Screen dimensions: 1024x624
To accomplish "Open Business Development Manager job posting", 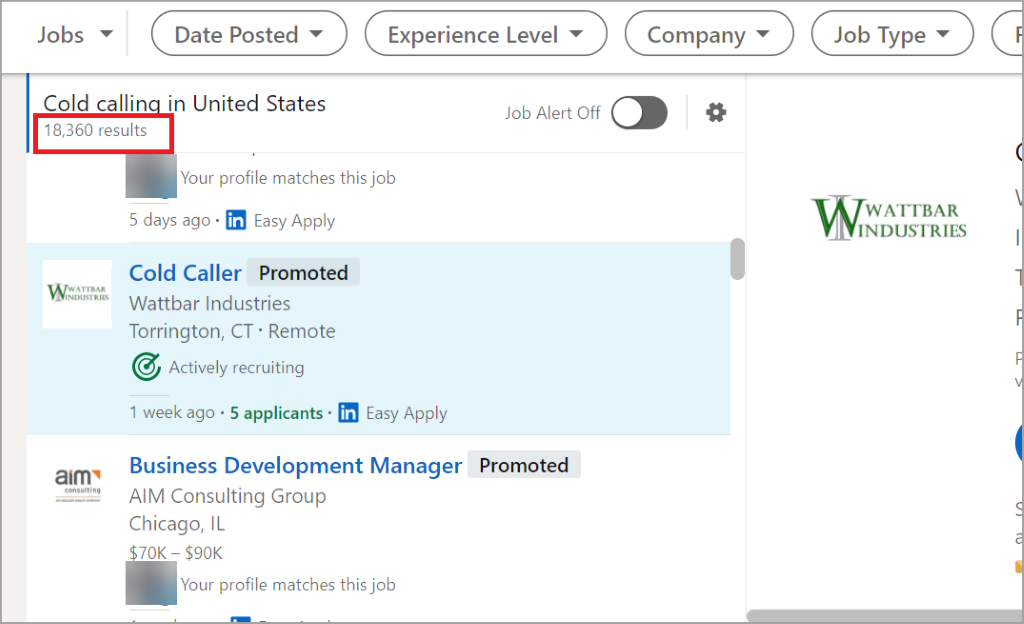I will [x=295, y=465].
